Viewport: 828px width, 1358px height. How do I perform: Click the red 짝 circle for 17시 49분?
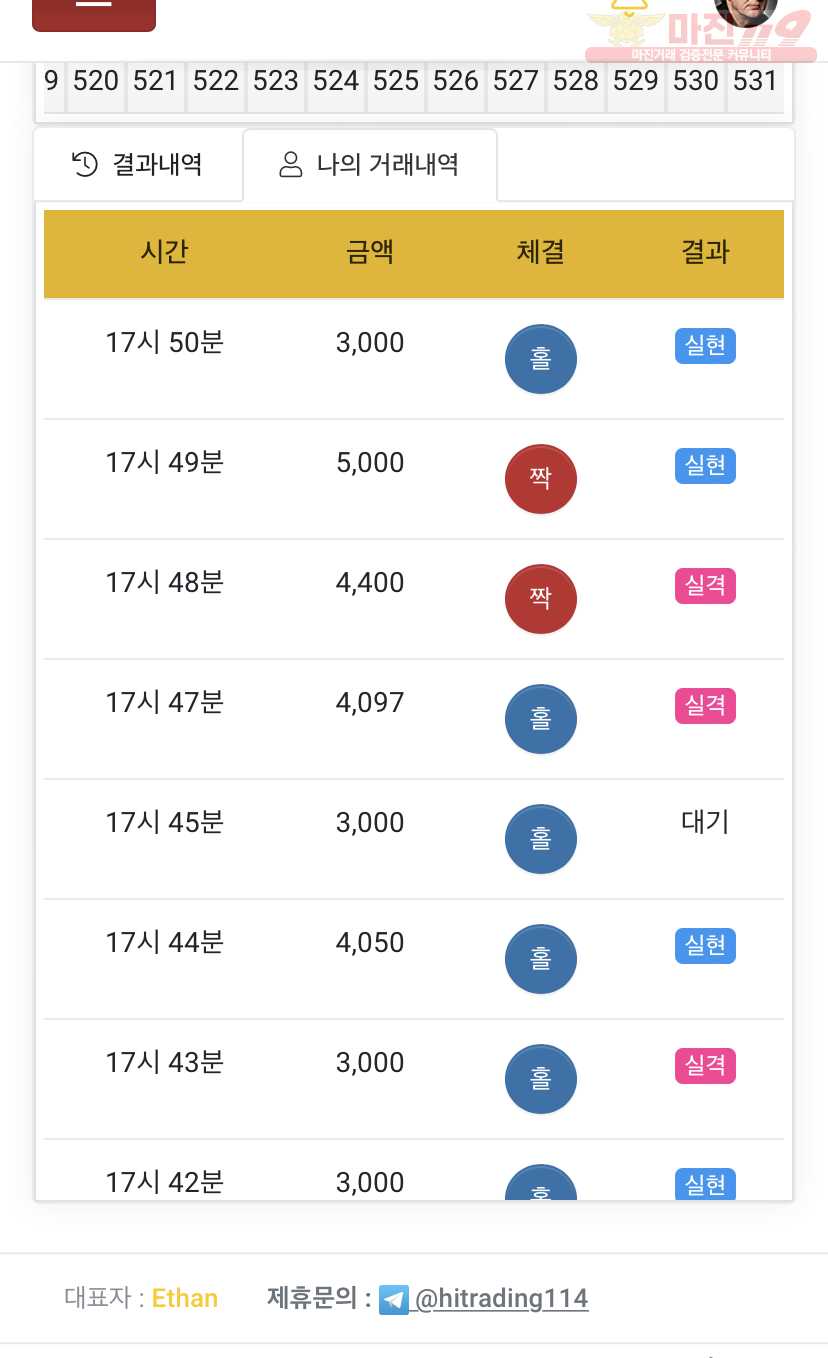coord(541,479)
